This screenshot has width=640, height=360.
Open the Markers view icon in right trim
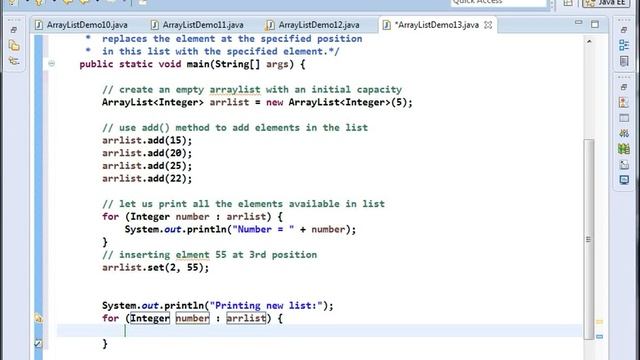pos(624,102)
